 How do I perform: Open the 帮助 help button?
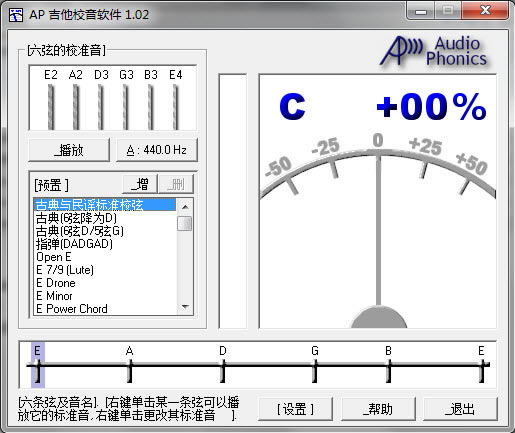pos(378,409)
